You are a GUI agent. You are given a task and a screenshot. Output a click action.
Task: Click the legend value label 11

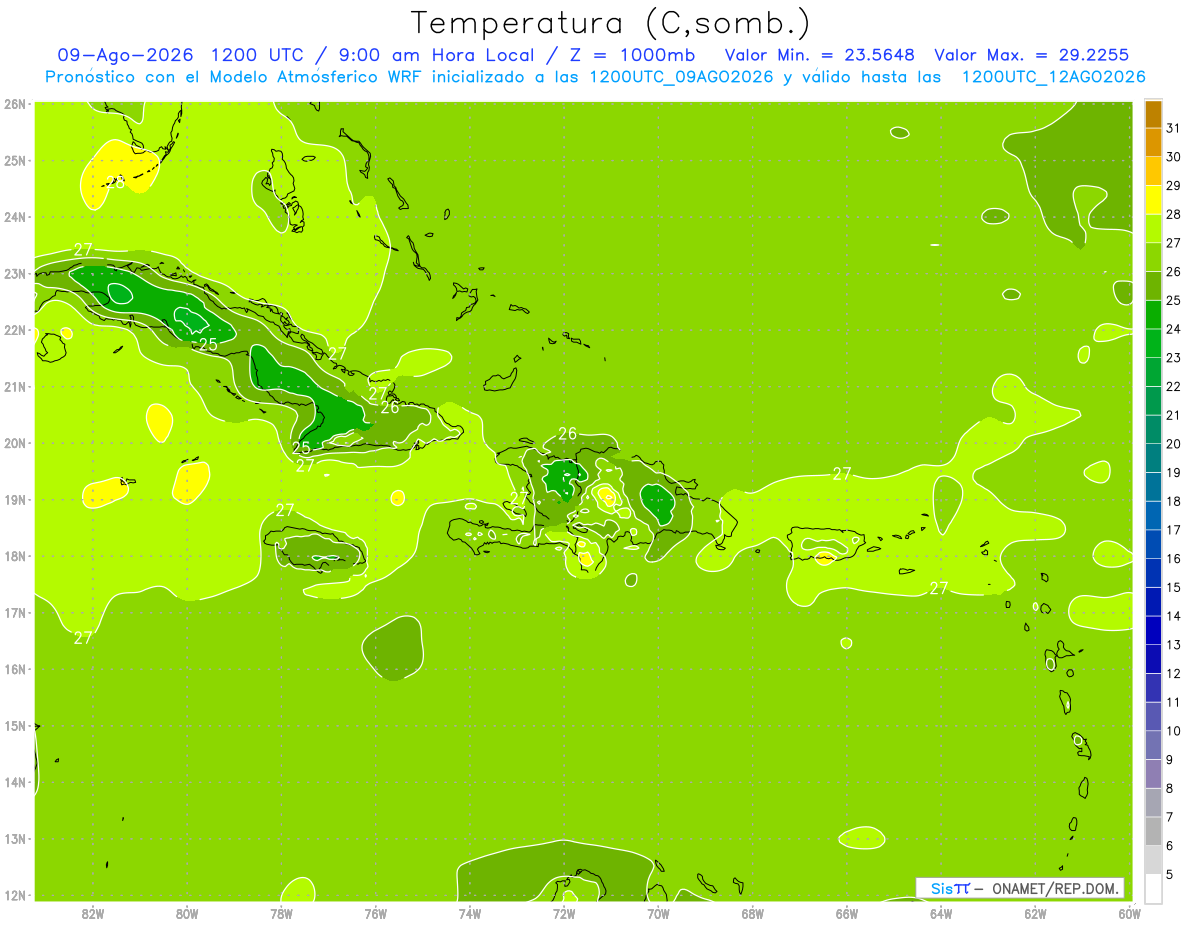click(x=1173, y=702)
